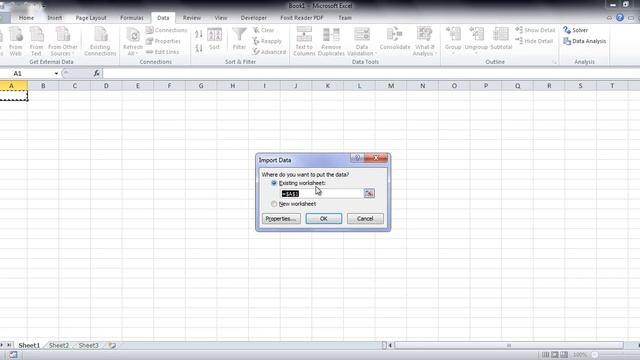Select column header M
Viewport: 640px width, 360px height.
[x=391, y=86]
